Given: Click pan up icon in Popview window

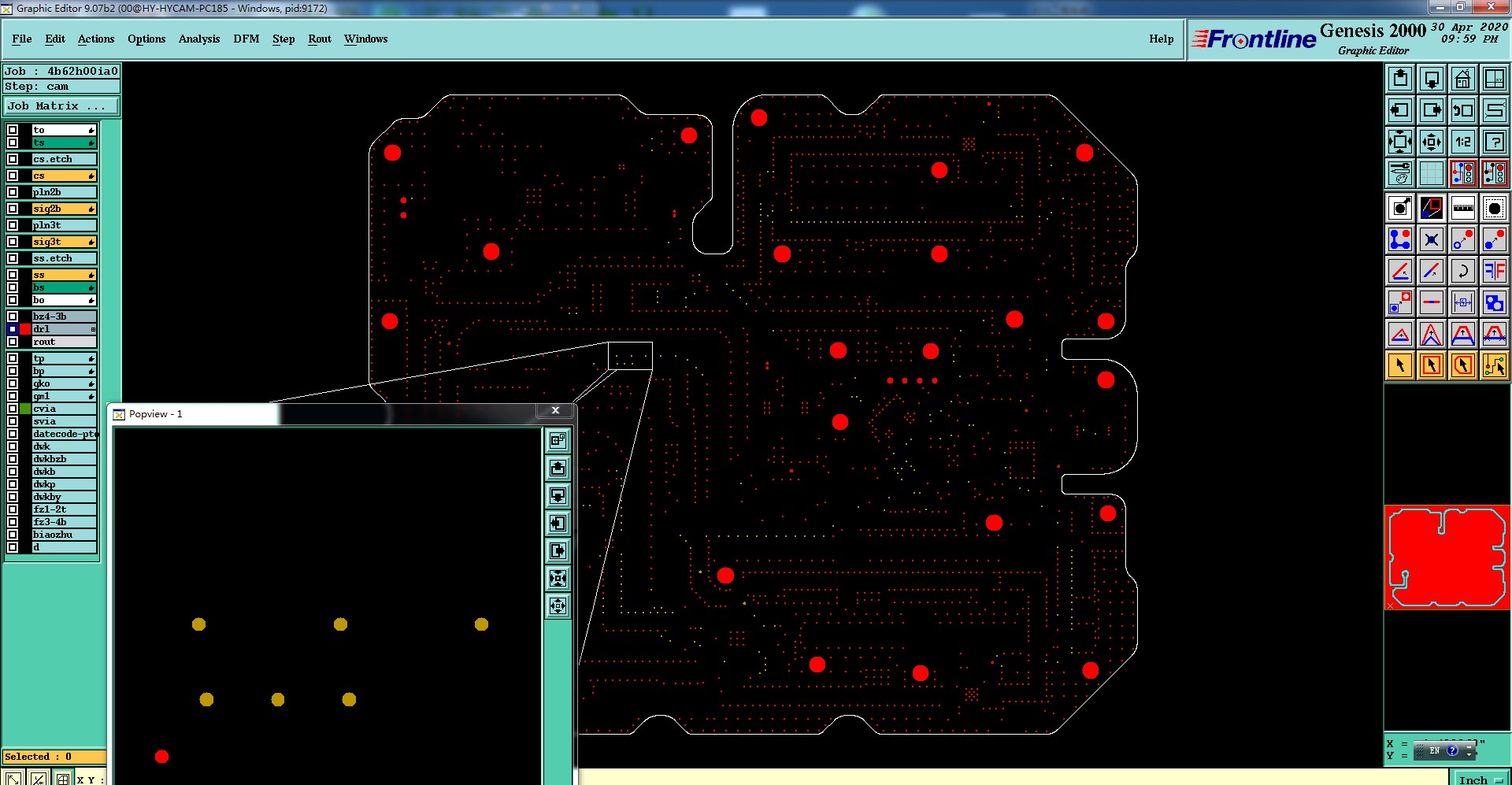Looking at the screenshot, I should (558, 468).
